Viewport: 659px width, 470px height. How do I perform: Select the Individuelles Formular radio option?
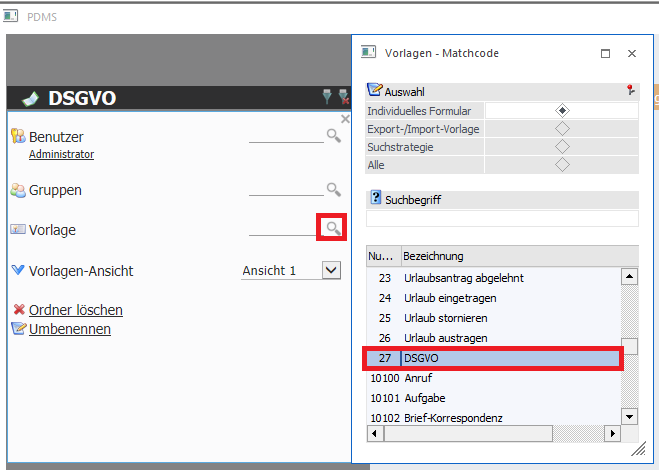click(562, 111)
